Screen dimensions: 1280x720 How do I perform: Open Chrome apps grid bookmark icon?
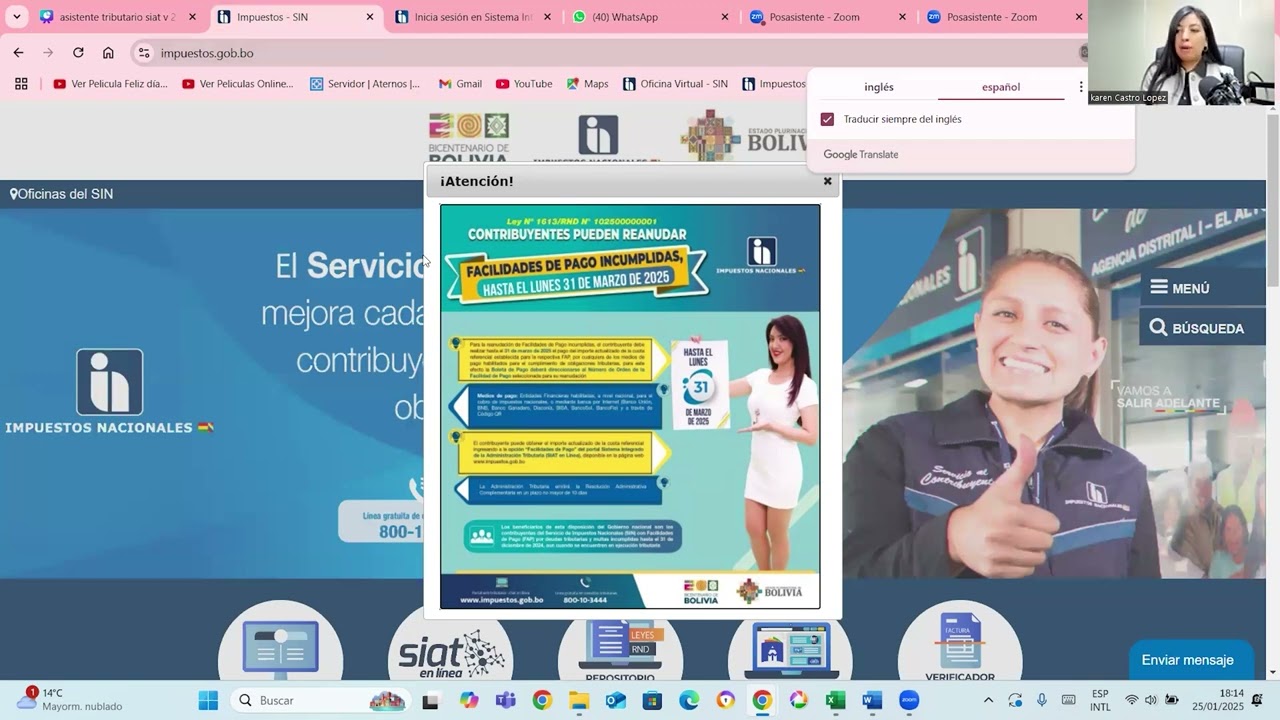click(x=21, y=84)
